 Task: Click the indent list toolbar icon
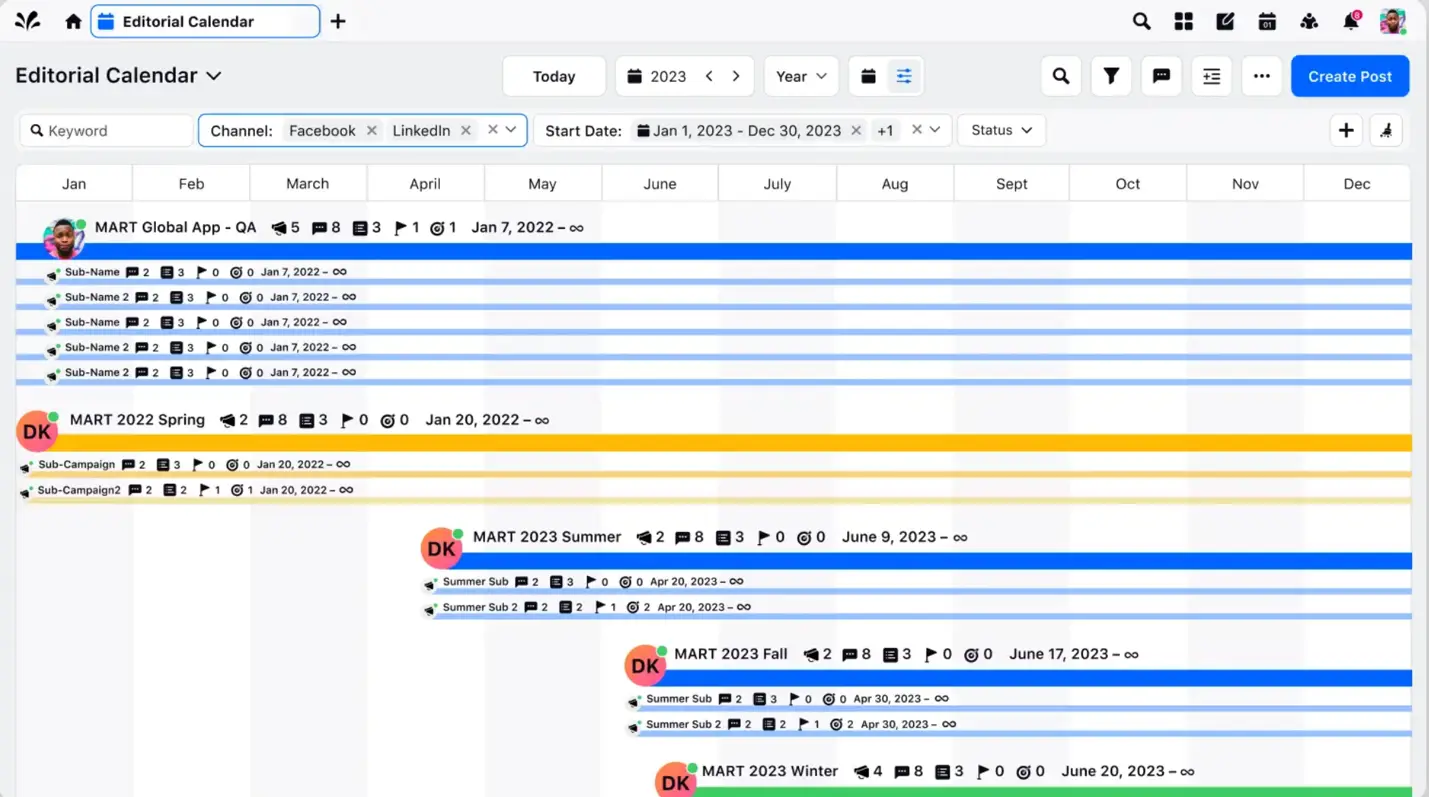1211,76
